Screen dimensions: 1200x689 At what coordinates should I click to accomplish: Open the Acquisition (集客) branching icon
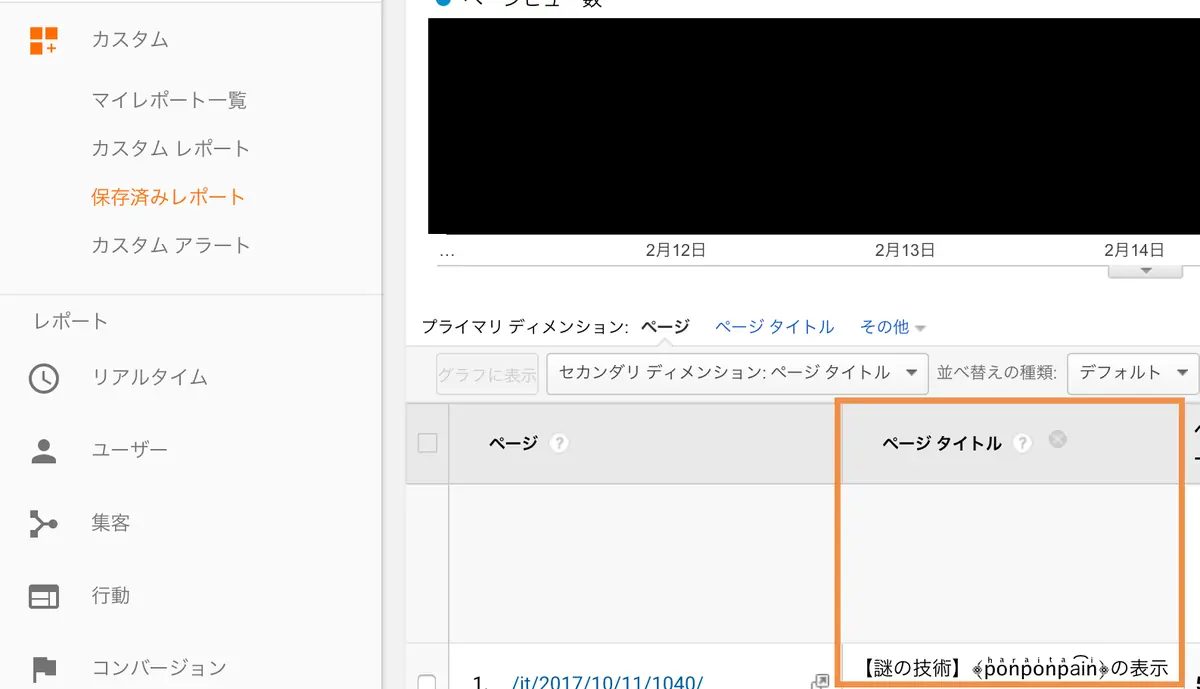click(44, 523)
